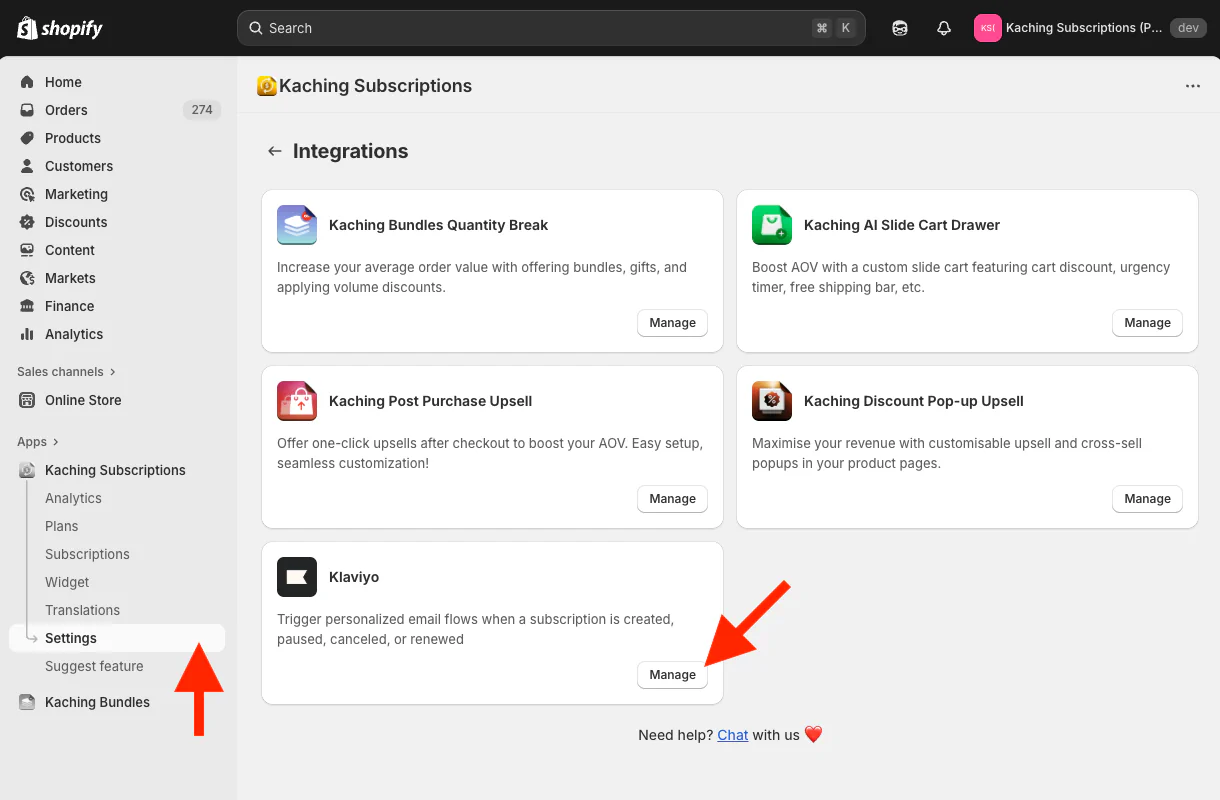Click the Kaching Discount Pop-up Upsell logo
The image size is (1220, 800).
click(772, 401)
